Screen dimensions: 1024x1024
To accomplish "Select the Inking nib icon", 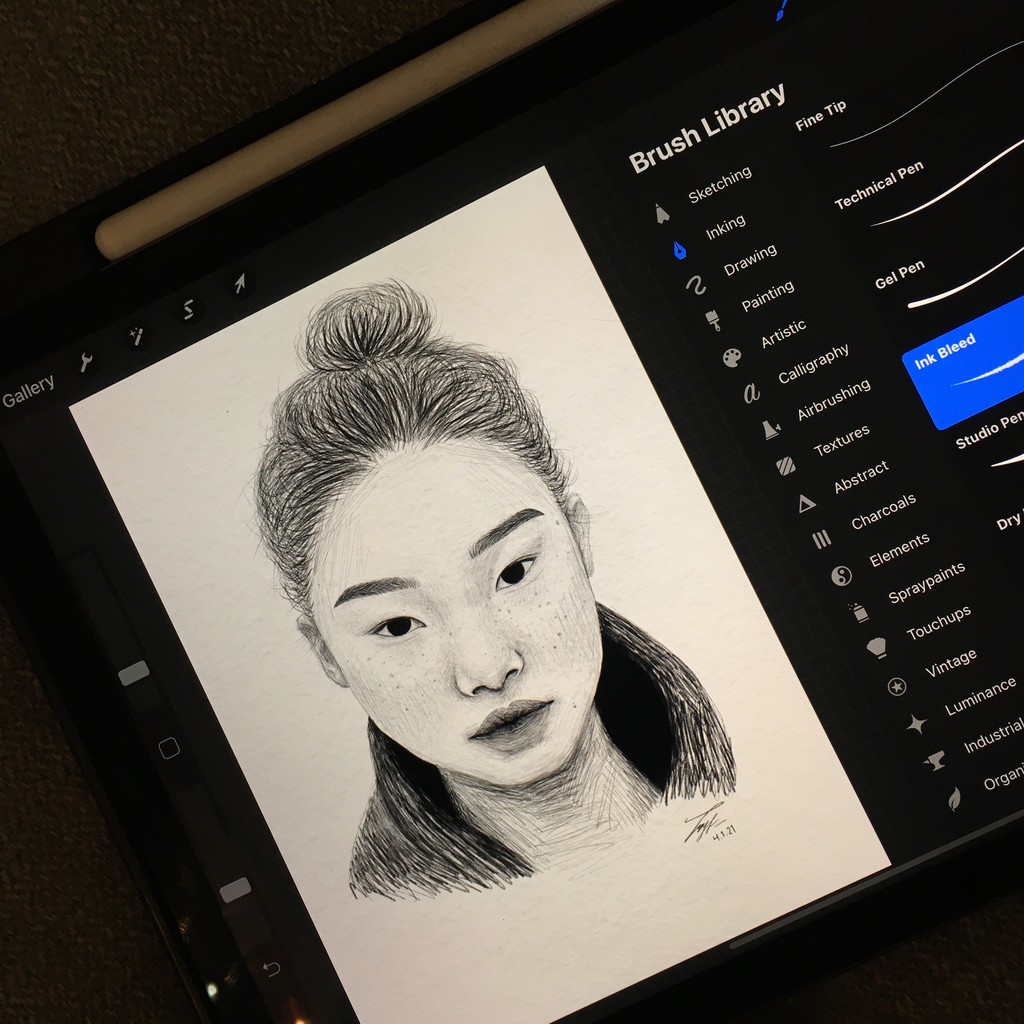I will click(x=680, y=250).
